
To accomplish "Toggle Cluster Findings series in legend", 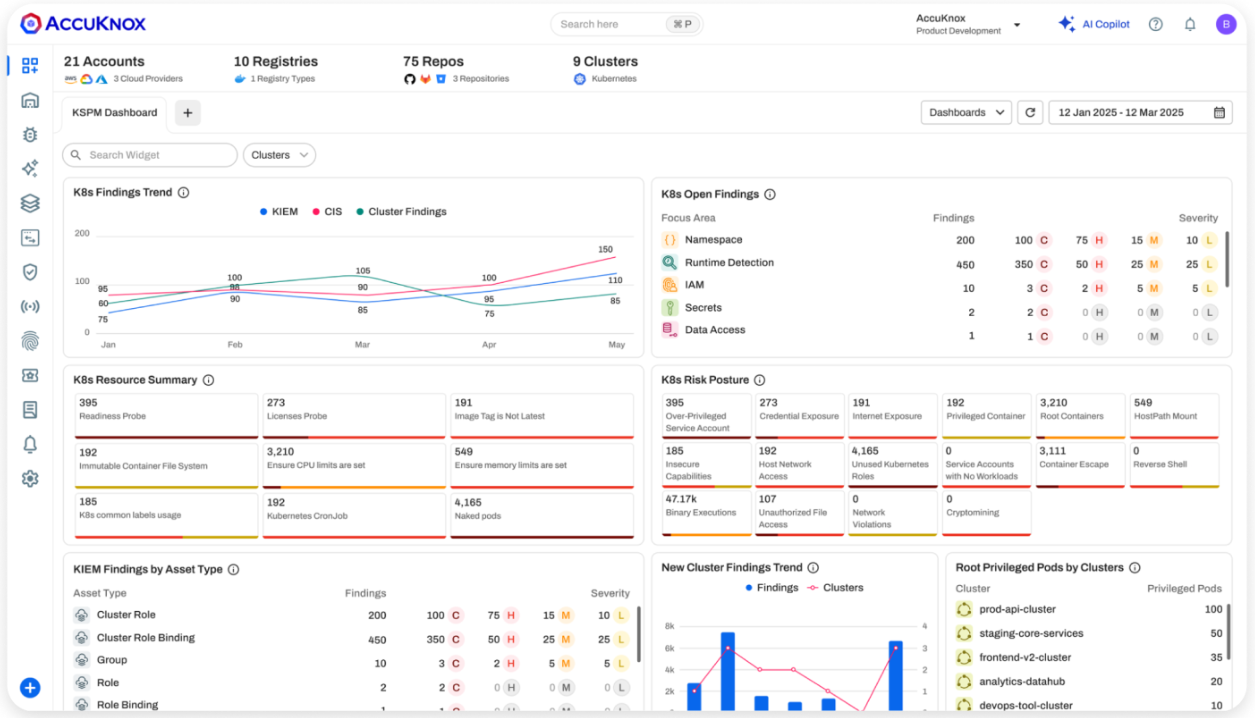I will pos(401,212).
